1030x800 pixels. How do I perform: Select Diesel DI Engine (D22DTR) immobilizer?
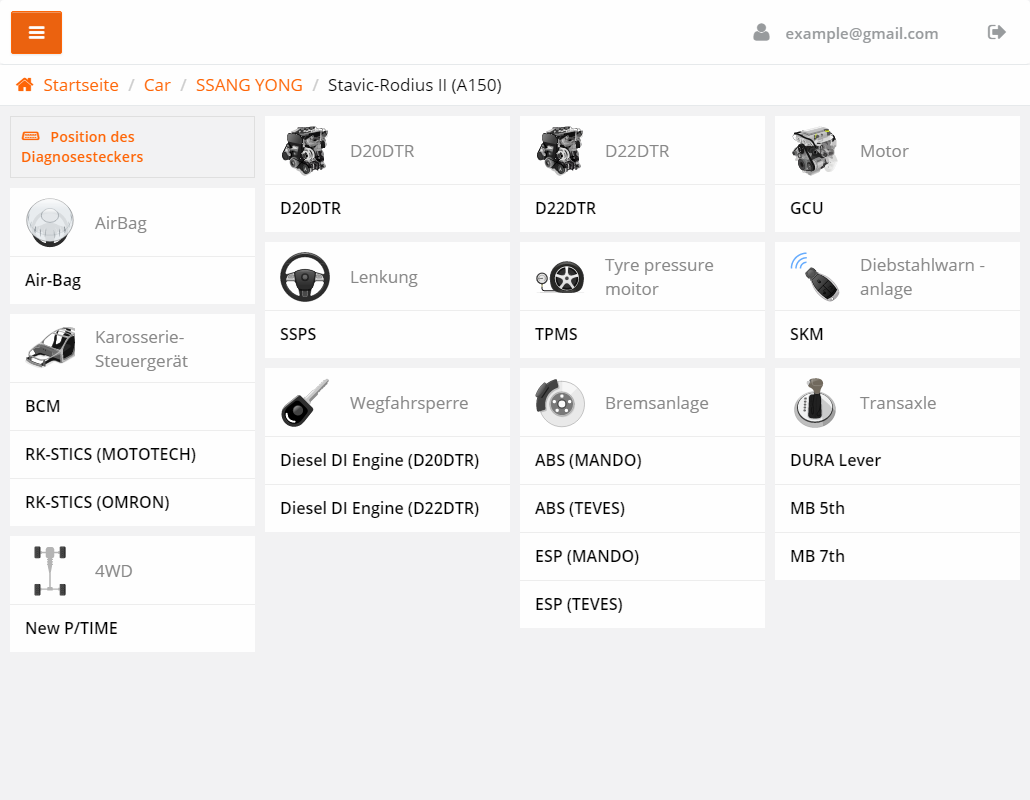click(x=379, y=508)
